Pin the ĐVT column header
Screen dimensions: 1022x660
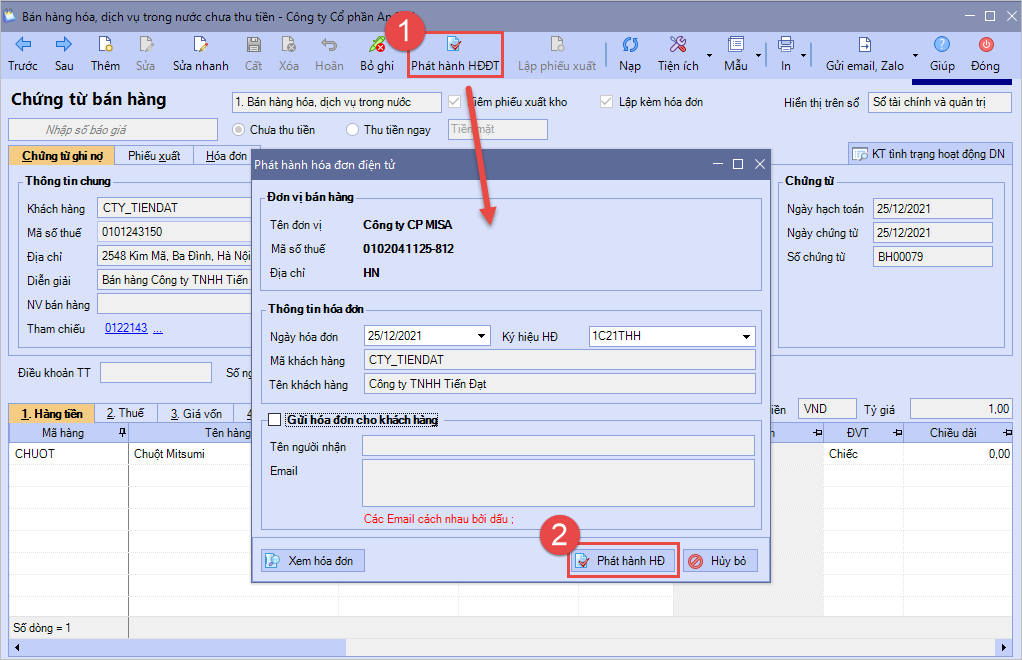tap(897, 433)
